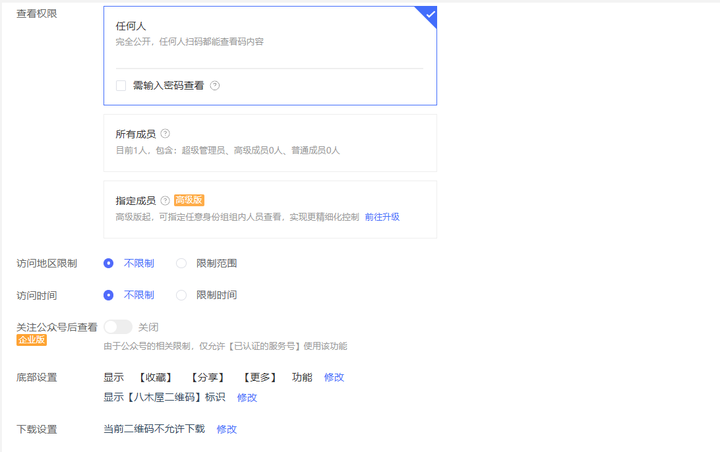Open the 前往升级 link
The image size is (720, 452).
point(382,217)
